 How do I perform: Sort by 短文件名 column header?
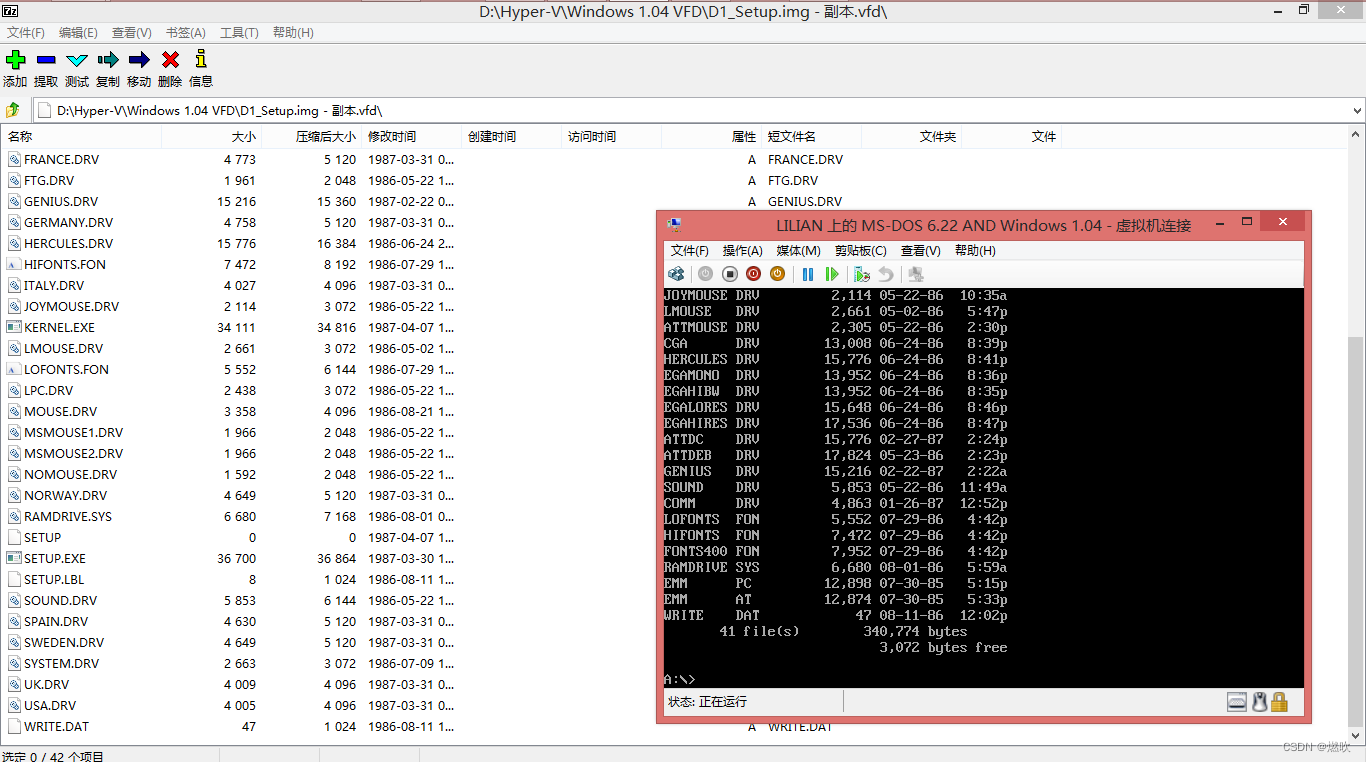(811, 136)
